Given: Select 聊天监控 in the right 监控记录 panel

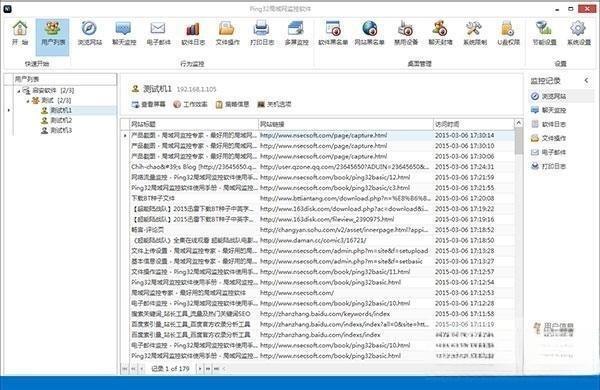Looking at the screenshot, I should click(549, 110).
